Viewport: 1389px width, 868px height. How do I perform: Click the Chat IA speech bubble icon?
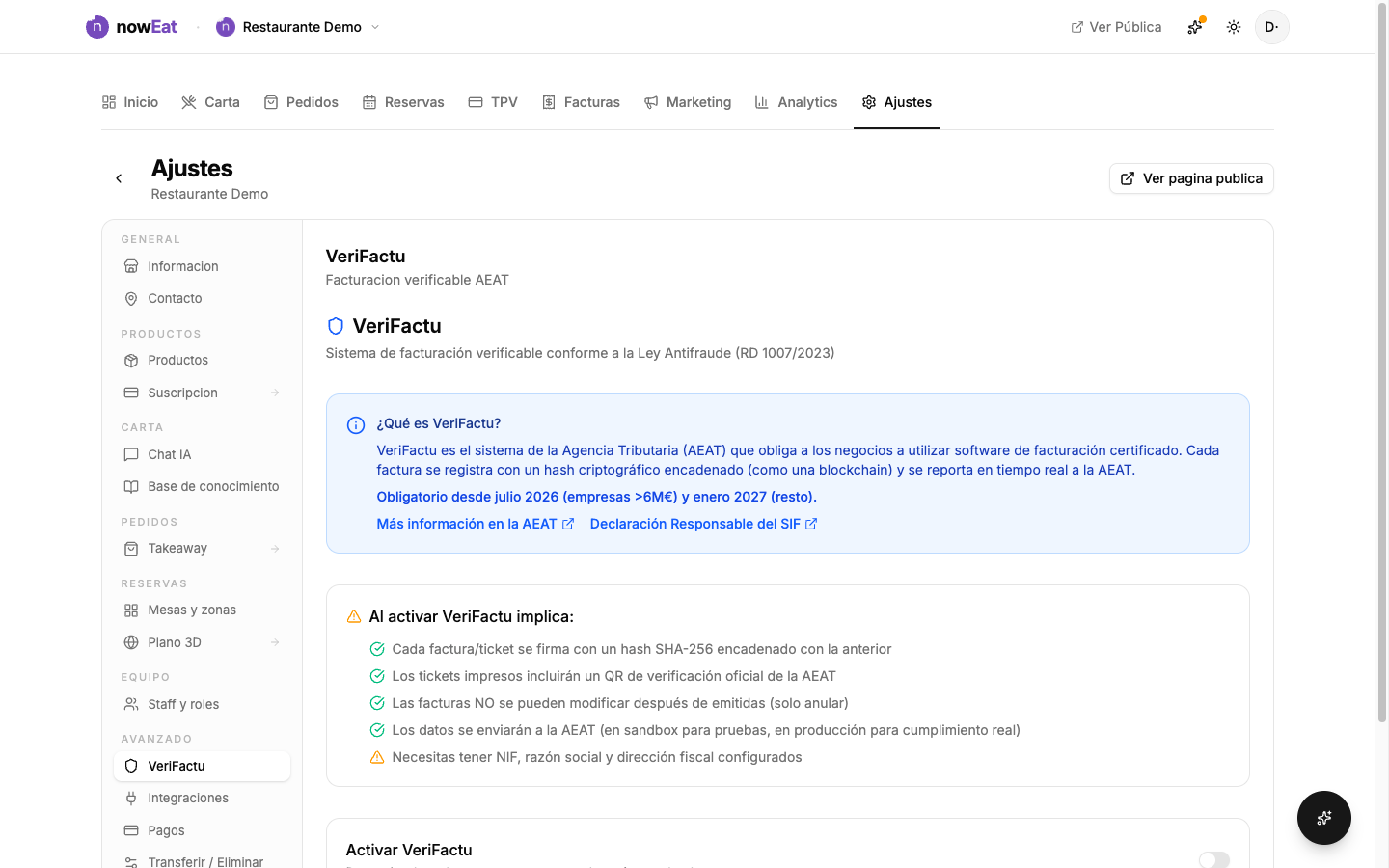coord(131,454)
